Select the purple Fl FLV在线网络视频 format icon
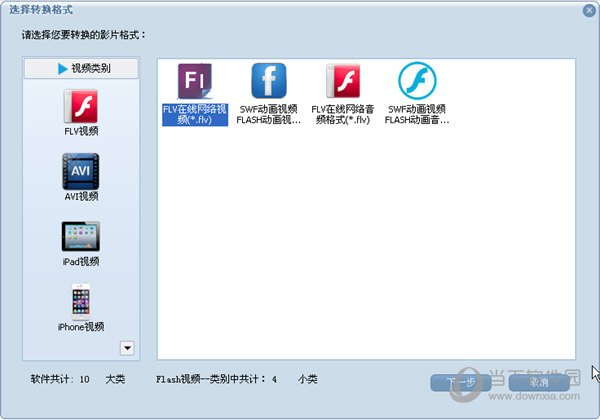 pos(195,81)
